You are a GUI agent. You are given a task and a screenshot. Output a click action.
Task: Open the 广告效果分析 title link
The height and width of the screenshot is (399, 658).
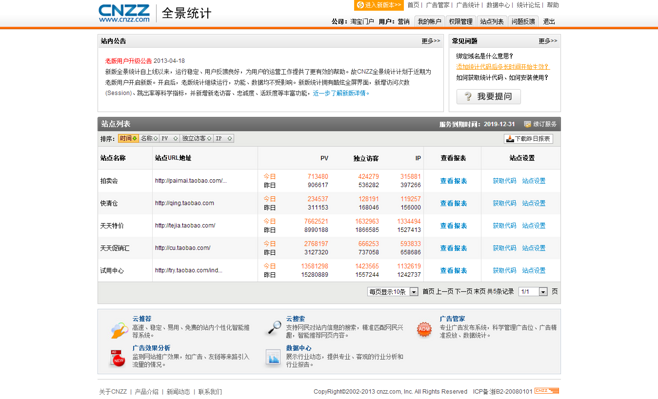coord(151,348)
